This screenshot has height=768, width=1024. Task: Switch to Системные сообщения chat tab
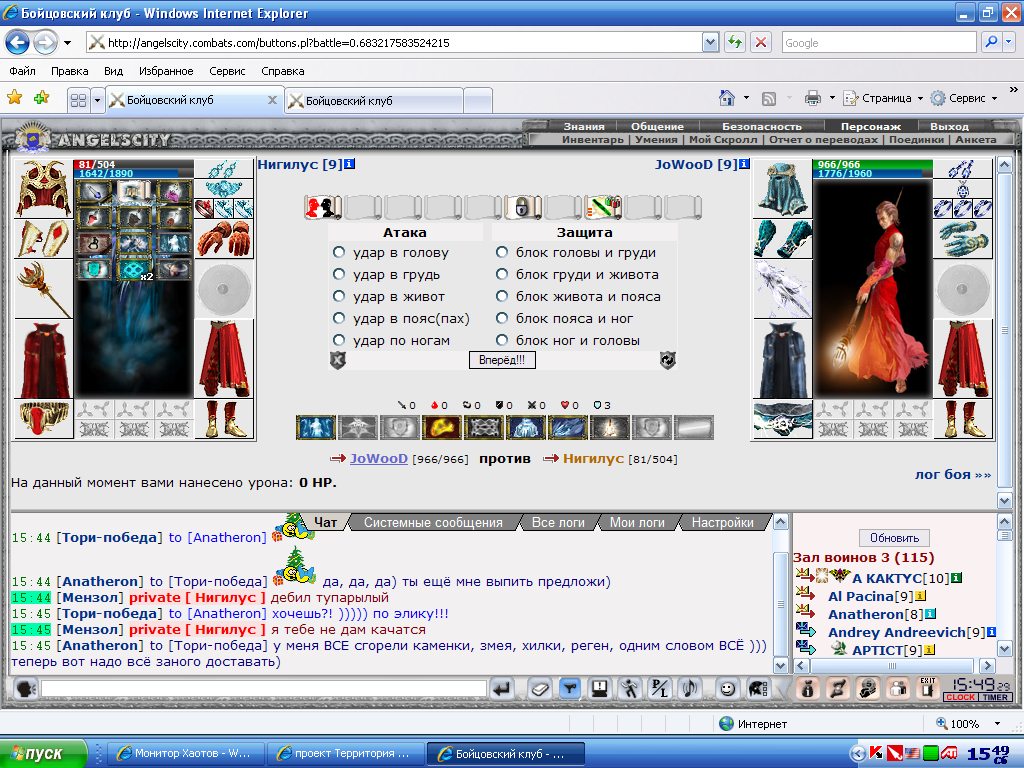point(433,522)
